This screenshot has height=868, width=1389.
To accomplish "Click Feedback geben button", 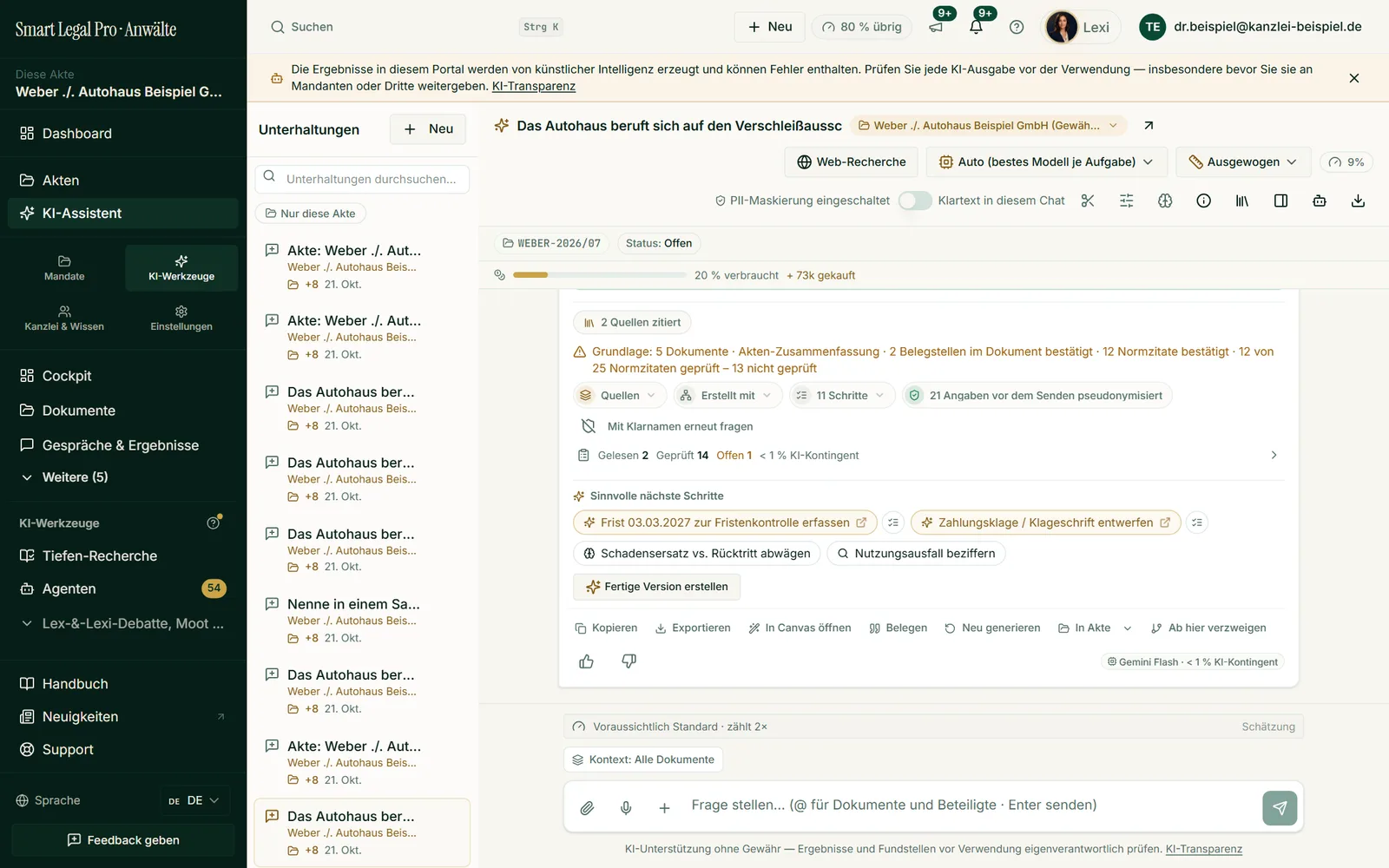I will [x=123, y=840].
